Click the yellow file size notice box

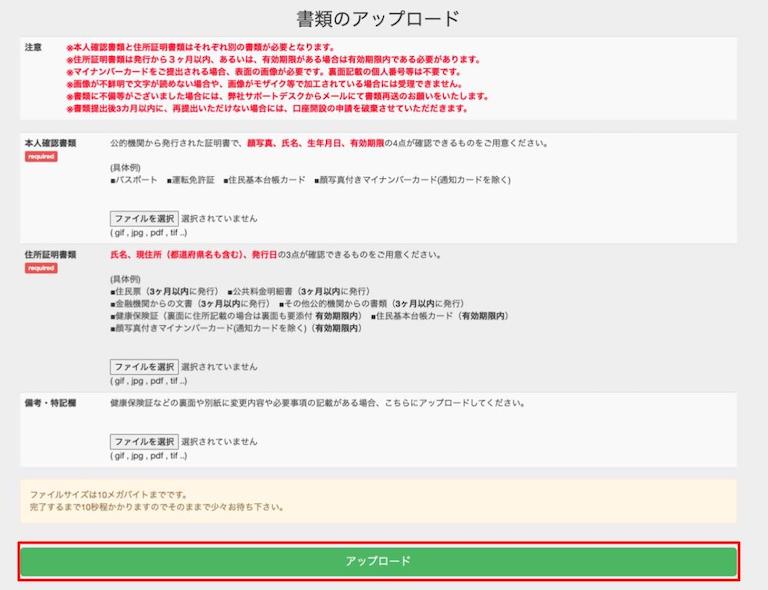pyautogui.click(x=378, y=501)
